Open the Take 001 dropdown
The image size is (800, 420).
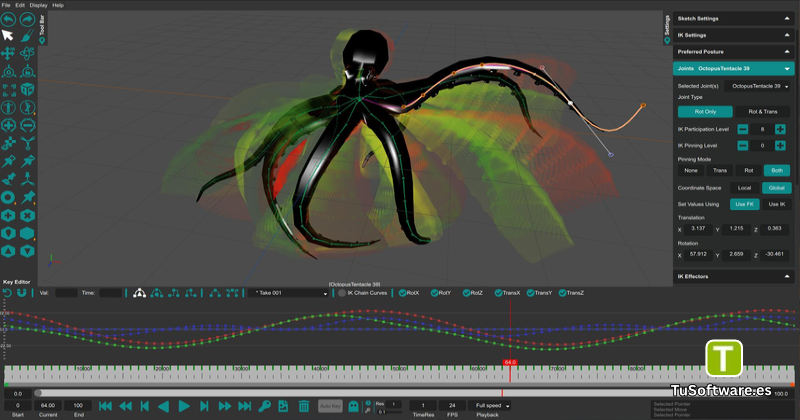tap(288, 293)
